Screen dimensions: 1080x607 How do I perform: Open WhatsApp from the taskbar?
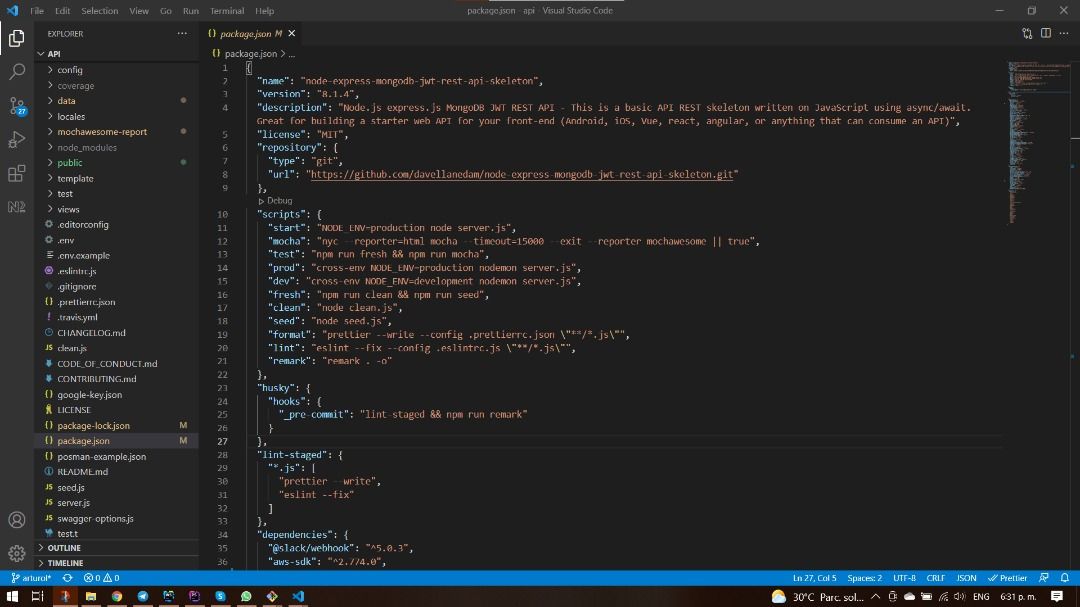[246, 597]
